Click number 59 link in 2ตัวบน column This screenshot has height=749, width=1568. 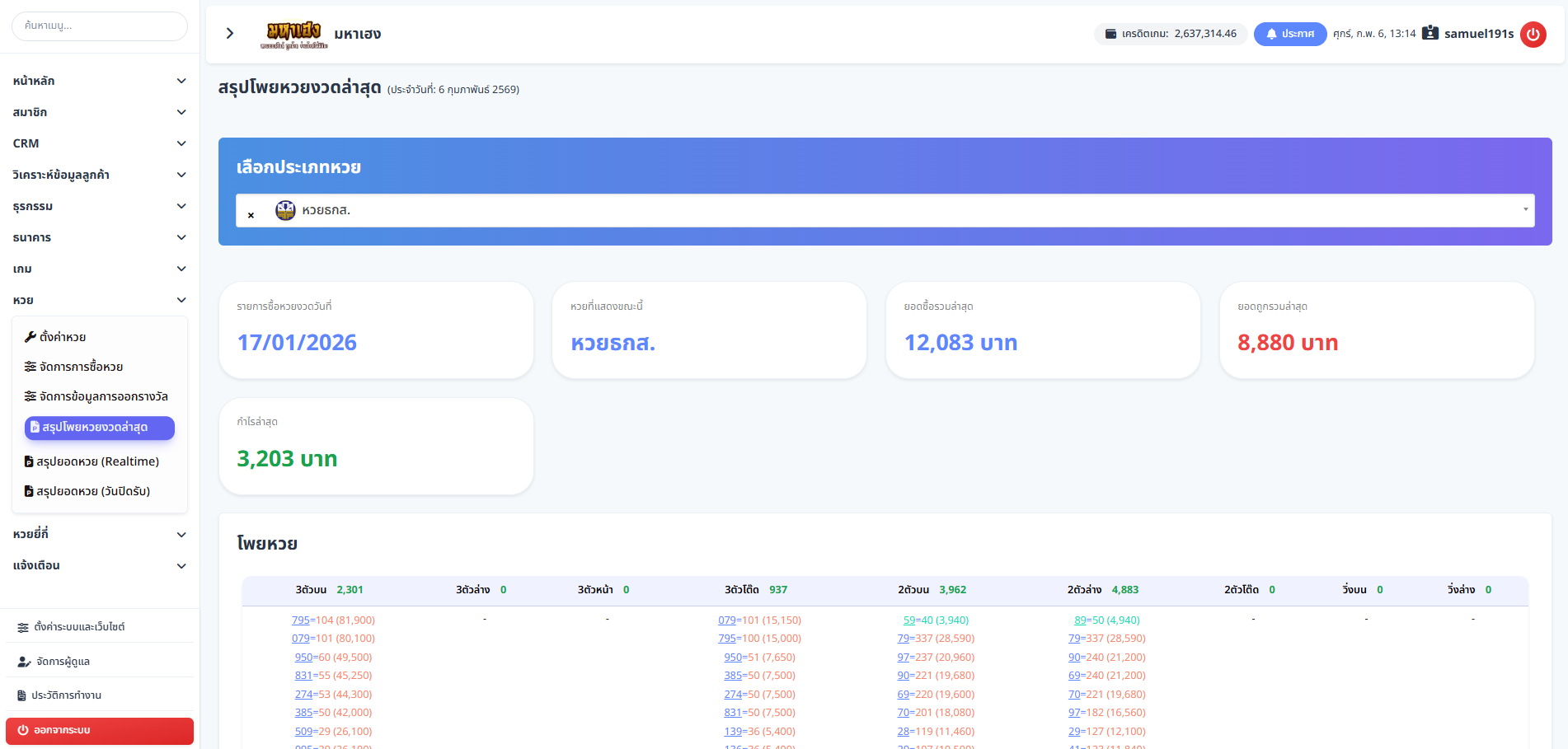tap(908, 620)
